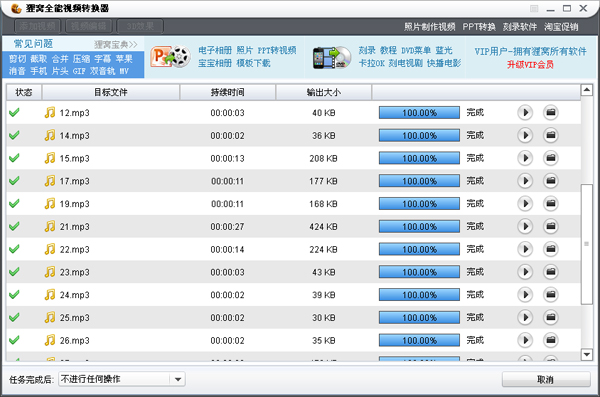The width and height of the screenshot is (600, 397).
Task: Open output folder for 17.mp3
Action: (551, 181)
